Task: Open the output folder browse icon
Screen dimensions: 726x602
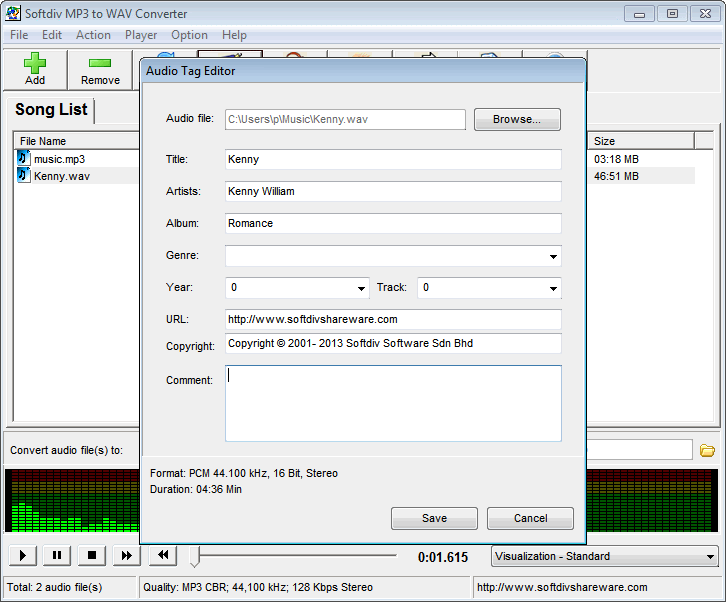Action: [x=707, y=450]
